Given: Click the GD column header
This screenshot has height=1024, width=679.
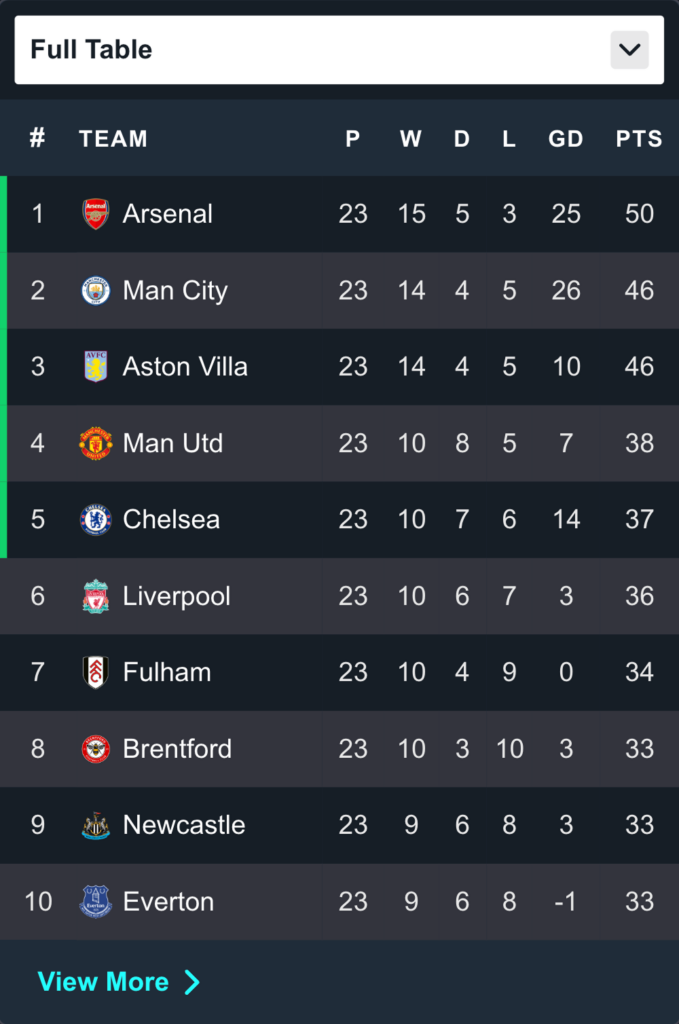Looking at the screenshot, I should (x=565, y=139).
